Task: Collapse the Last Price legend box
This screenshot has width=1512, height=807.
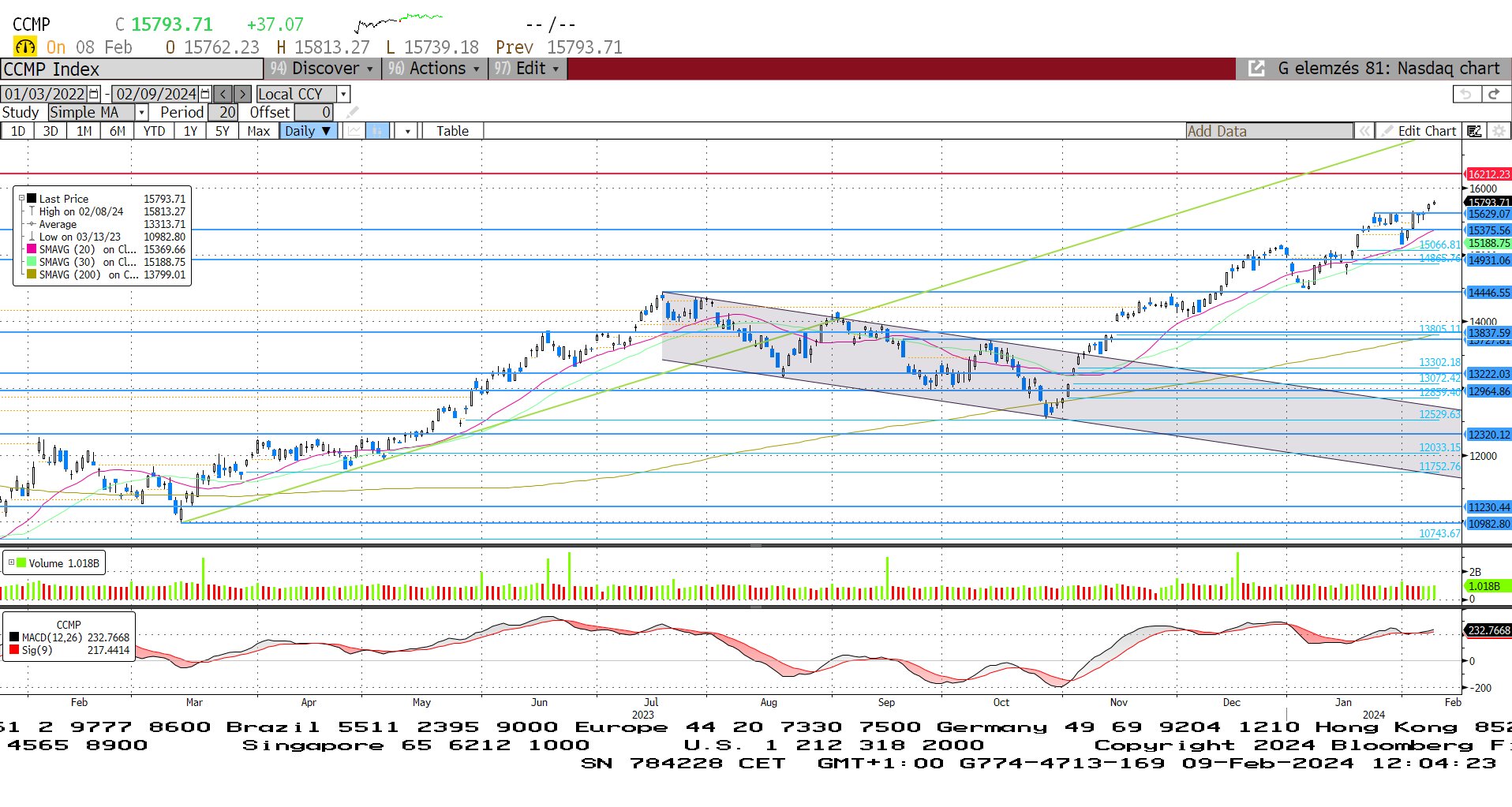Action: click(x=22, y=199)
